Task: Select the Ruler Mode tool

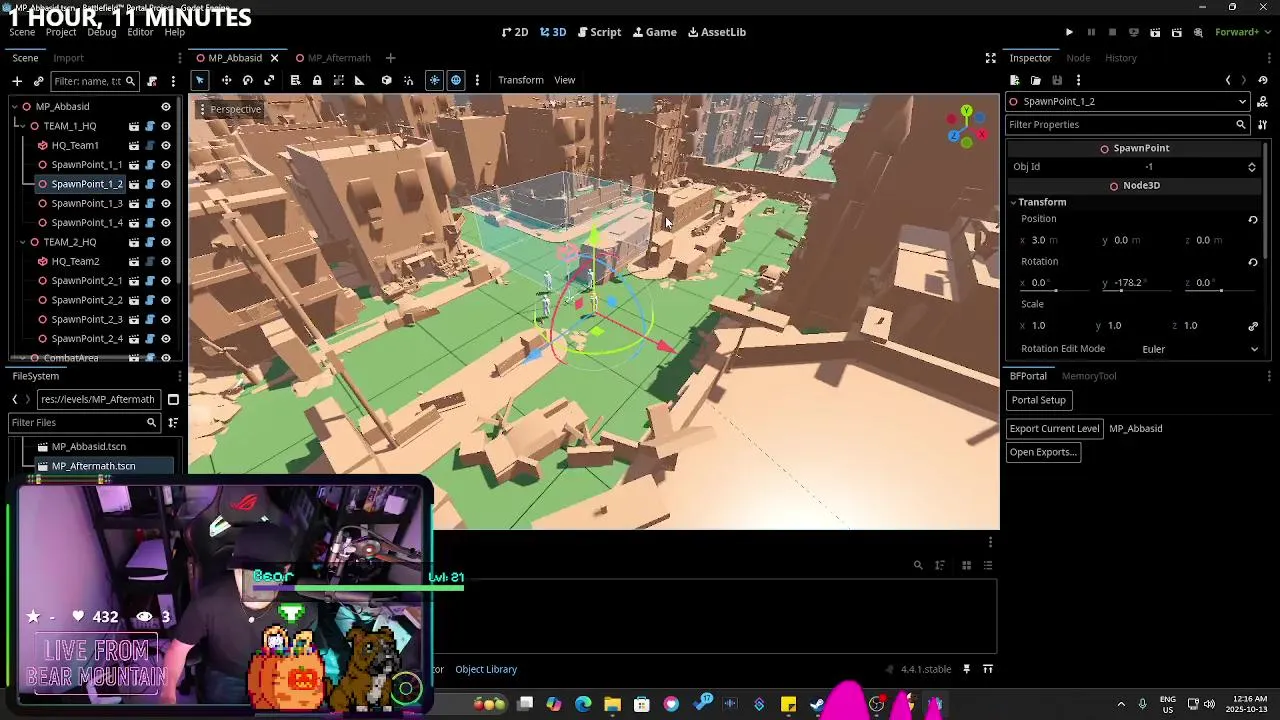Action: (x=360, y=80)
